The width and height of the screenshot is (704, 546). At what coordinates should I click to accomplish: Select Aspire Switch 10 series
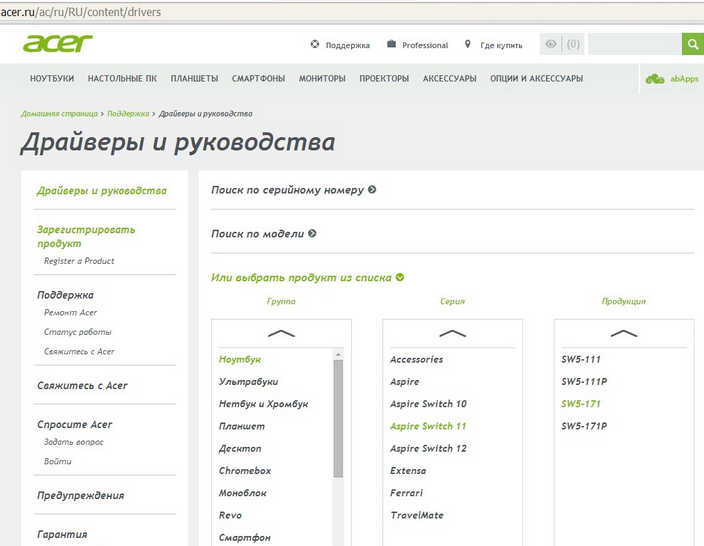click(428, 404)
